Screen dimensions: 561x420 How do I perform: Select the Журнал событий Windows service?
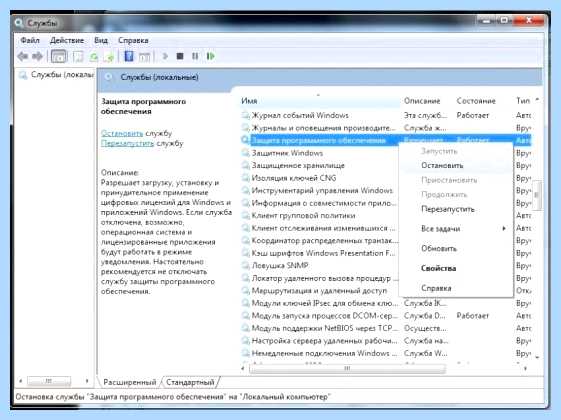pos(300,115)
